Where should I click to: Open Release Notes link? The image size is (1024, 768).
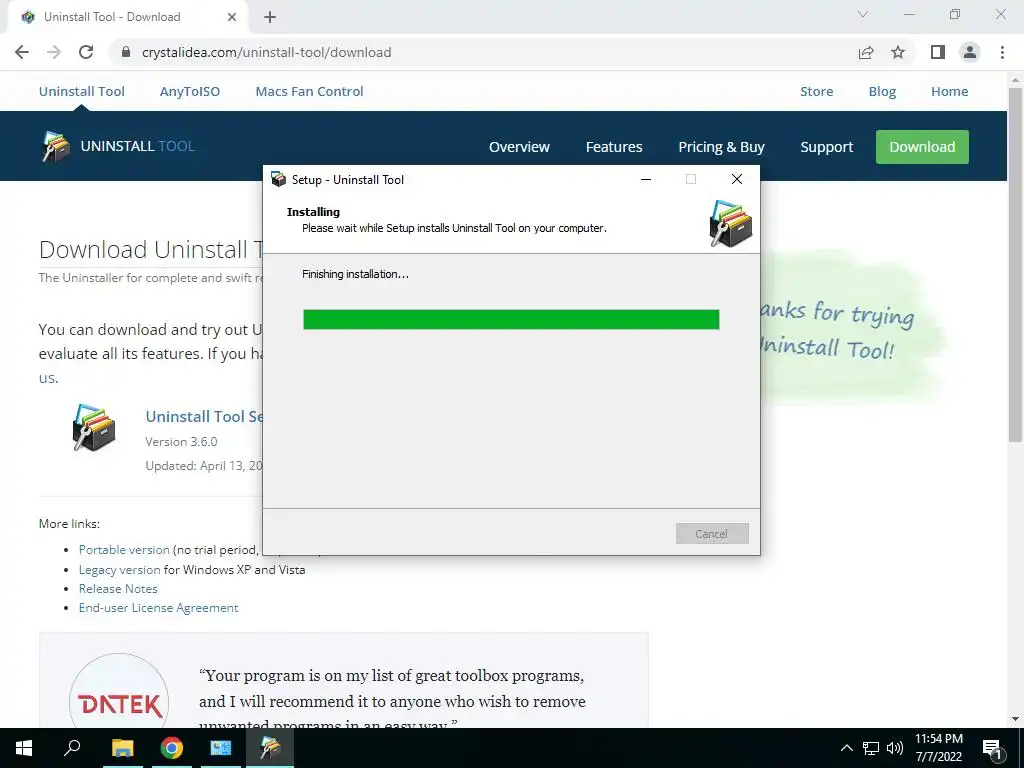point(118,588)
